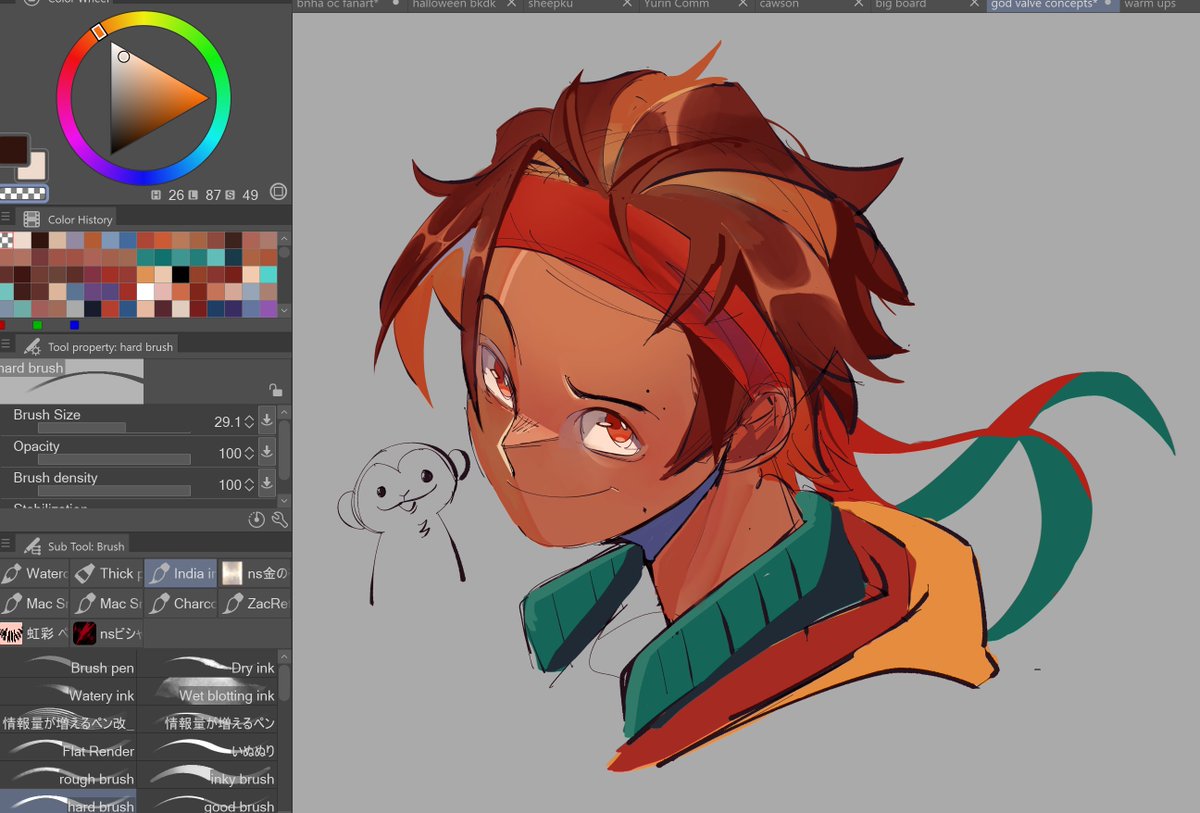1200x813 pixels.
Task: Adjust the Opacity 100 stepper arrows
Action: coord(249,453)
